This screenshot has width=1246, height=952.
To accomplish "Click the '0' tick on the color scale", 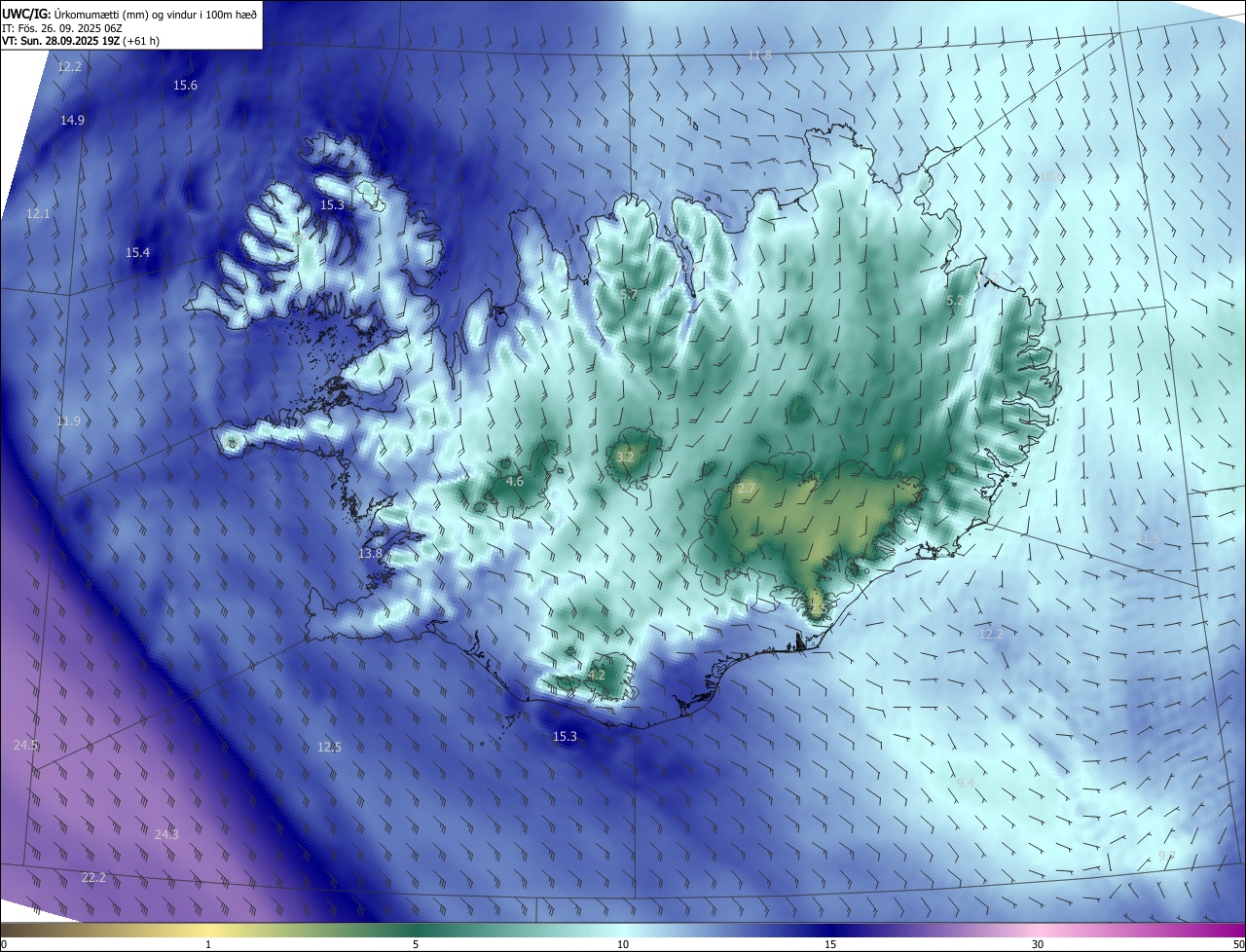I will point(3,945).
